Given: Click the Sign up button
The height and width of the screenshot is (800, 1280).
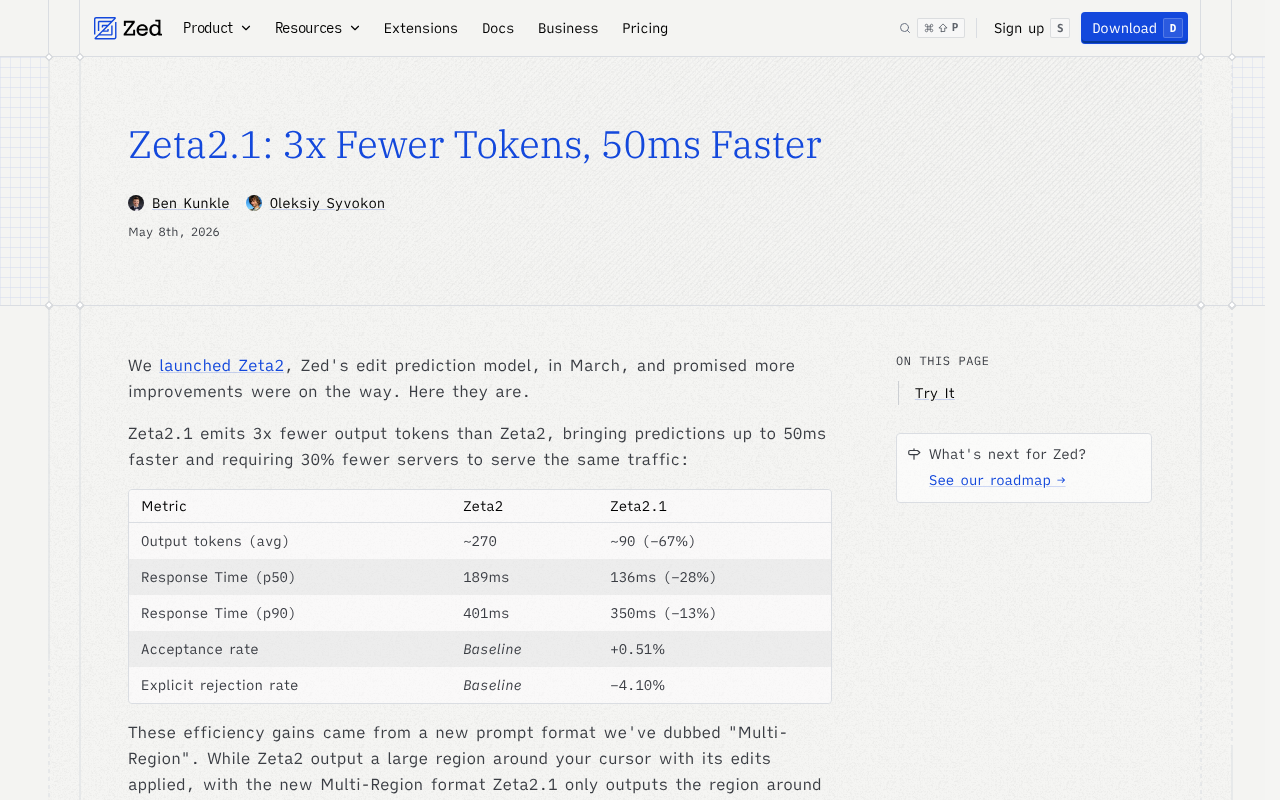Looking at the screenshot, I should pos(1031,28).
